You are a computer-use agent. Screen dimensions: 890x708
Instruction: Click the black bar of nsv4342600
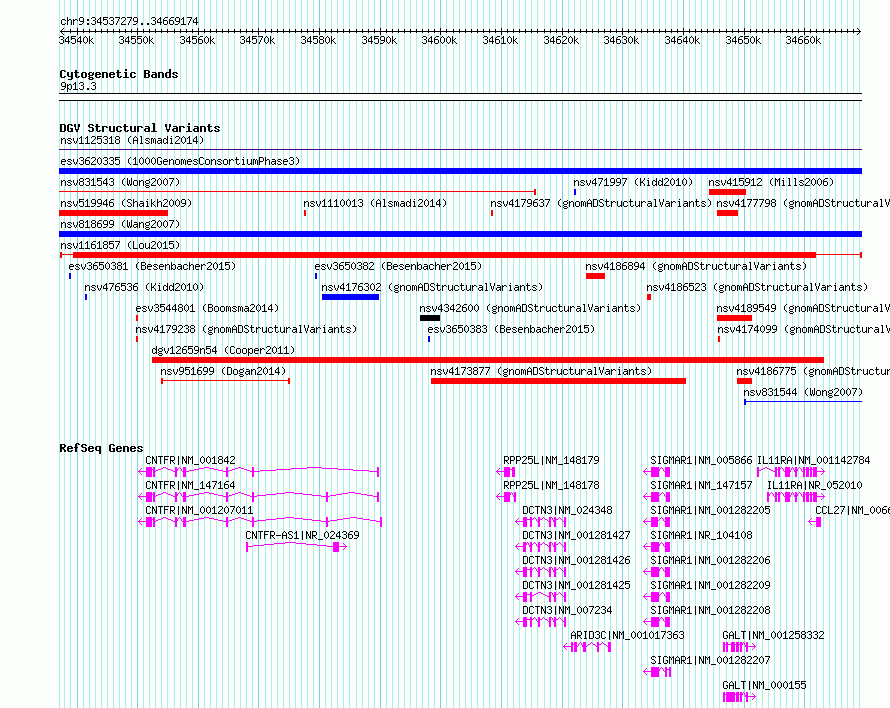point(430,318)
